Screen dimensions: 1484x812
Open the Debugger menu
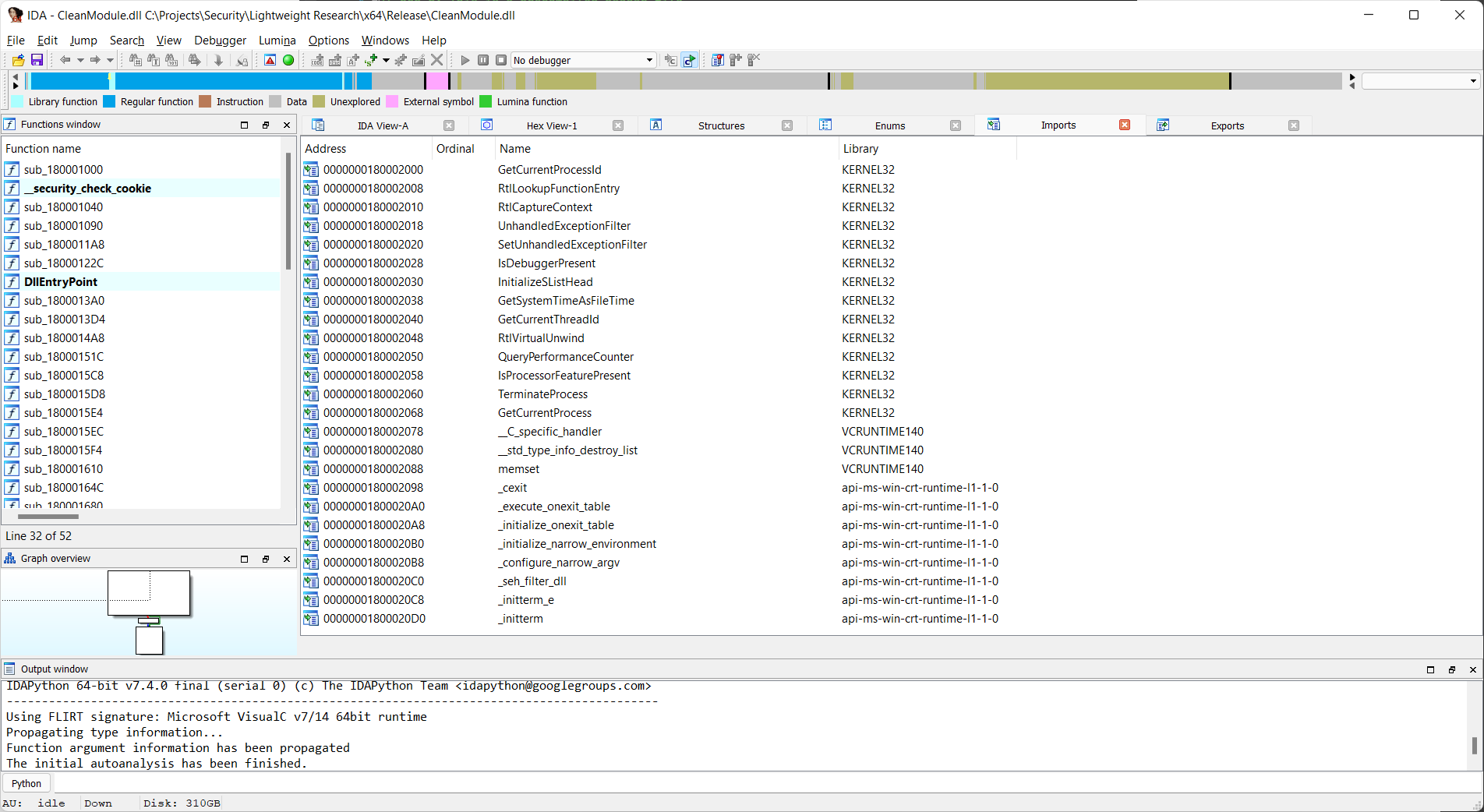click(220, 41)
